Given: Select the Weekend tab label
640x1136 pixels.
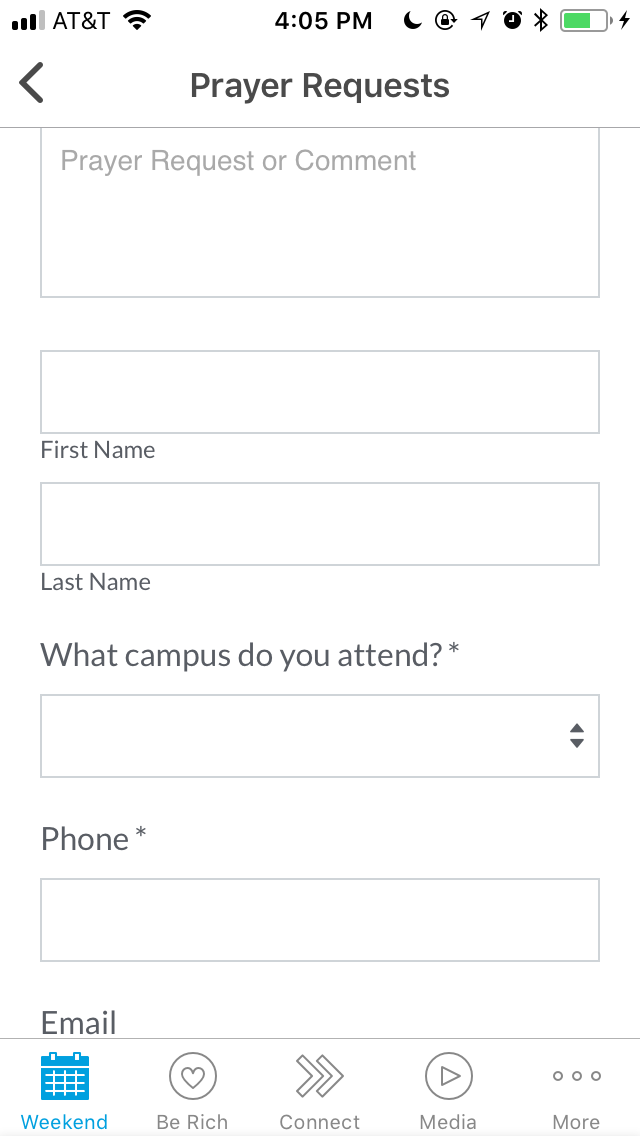Looking at the screenshot, I should tap(65, 1122).
